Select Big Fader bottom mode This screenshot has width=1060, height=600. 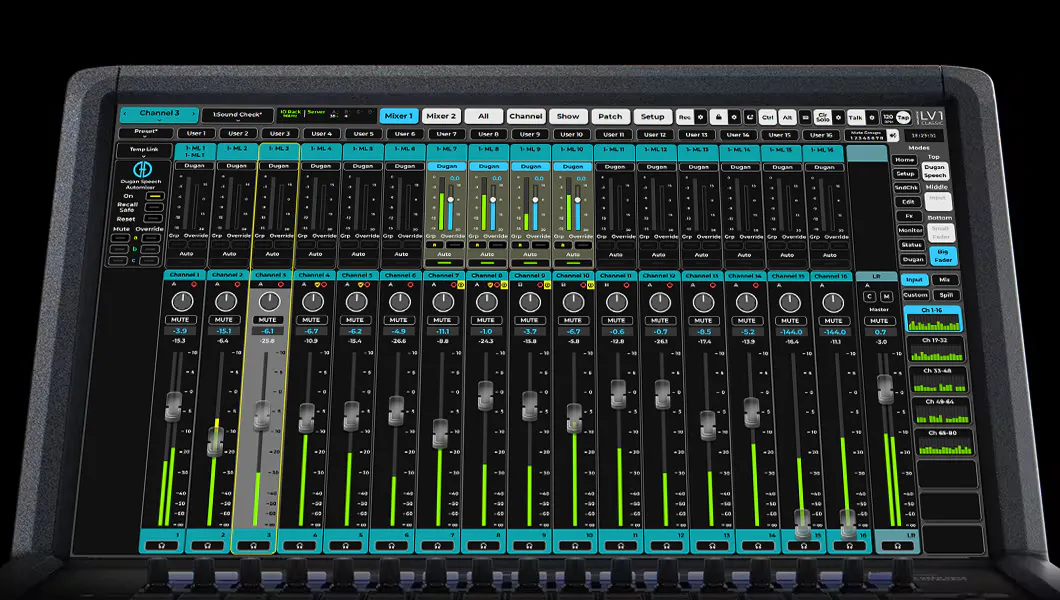943,255
